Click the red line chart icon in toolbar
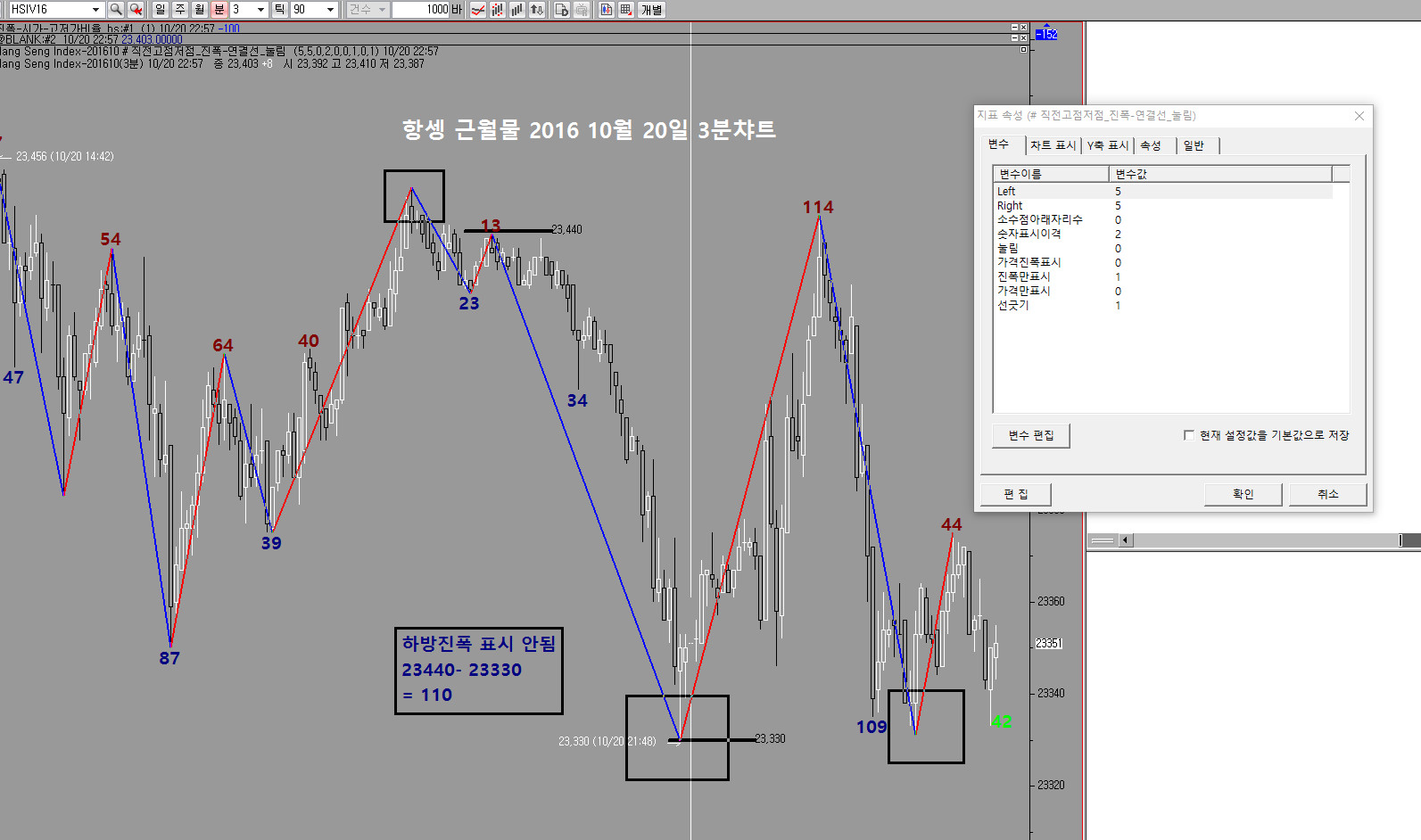 click(x=478, y=10)
